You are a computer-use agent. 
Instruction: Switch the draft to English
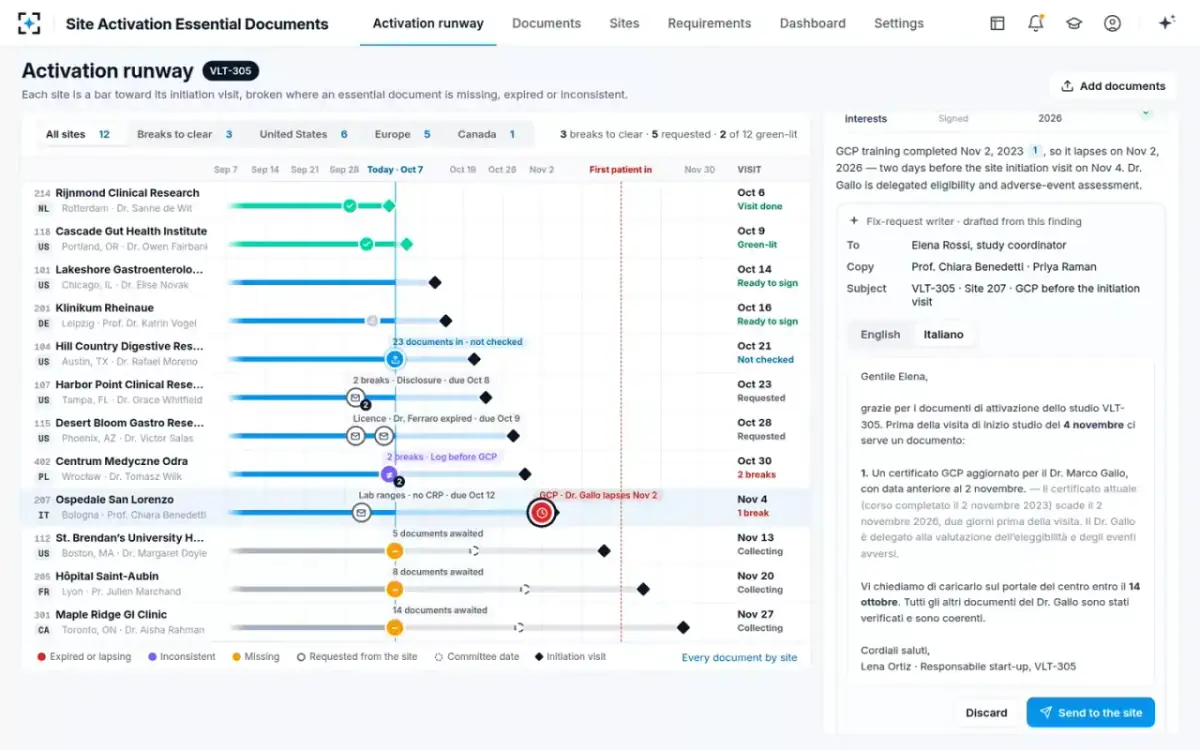pos(880,335)
